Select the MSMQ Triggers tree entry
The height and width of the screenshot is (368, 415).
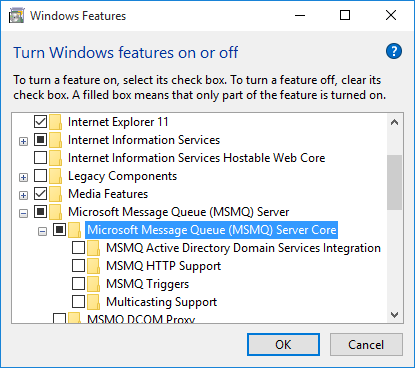147,284
